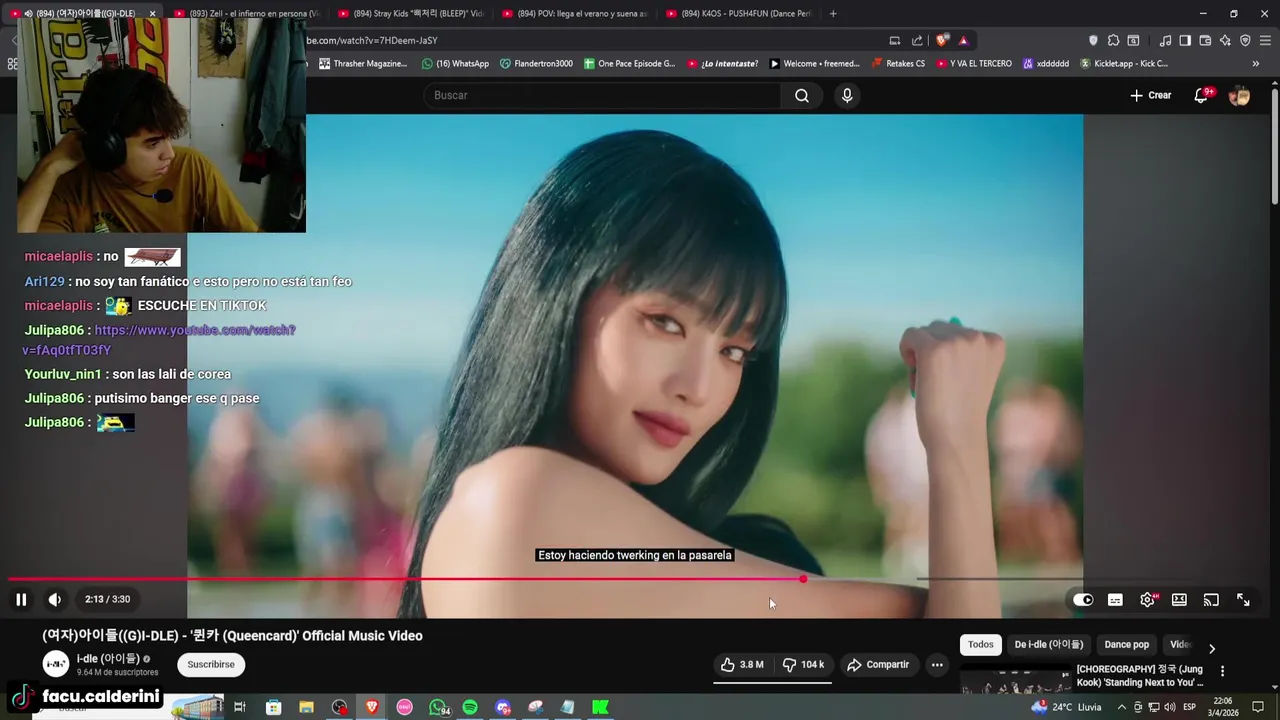This screenshot has height=720, width=1280.
Task: Cast the video to a TV
Action: tap(1211, 600)
